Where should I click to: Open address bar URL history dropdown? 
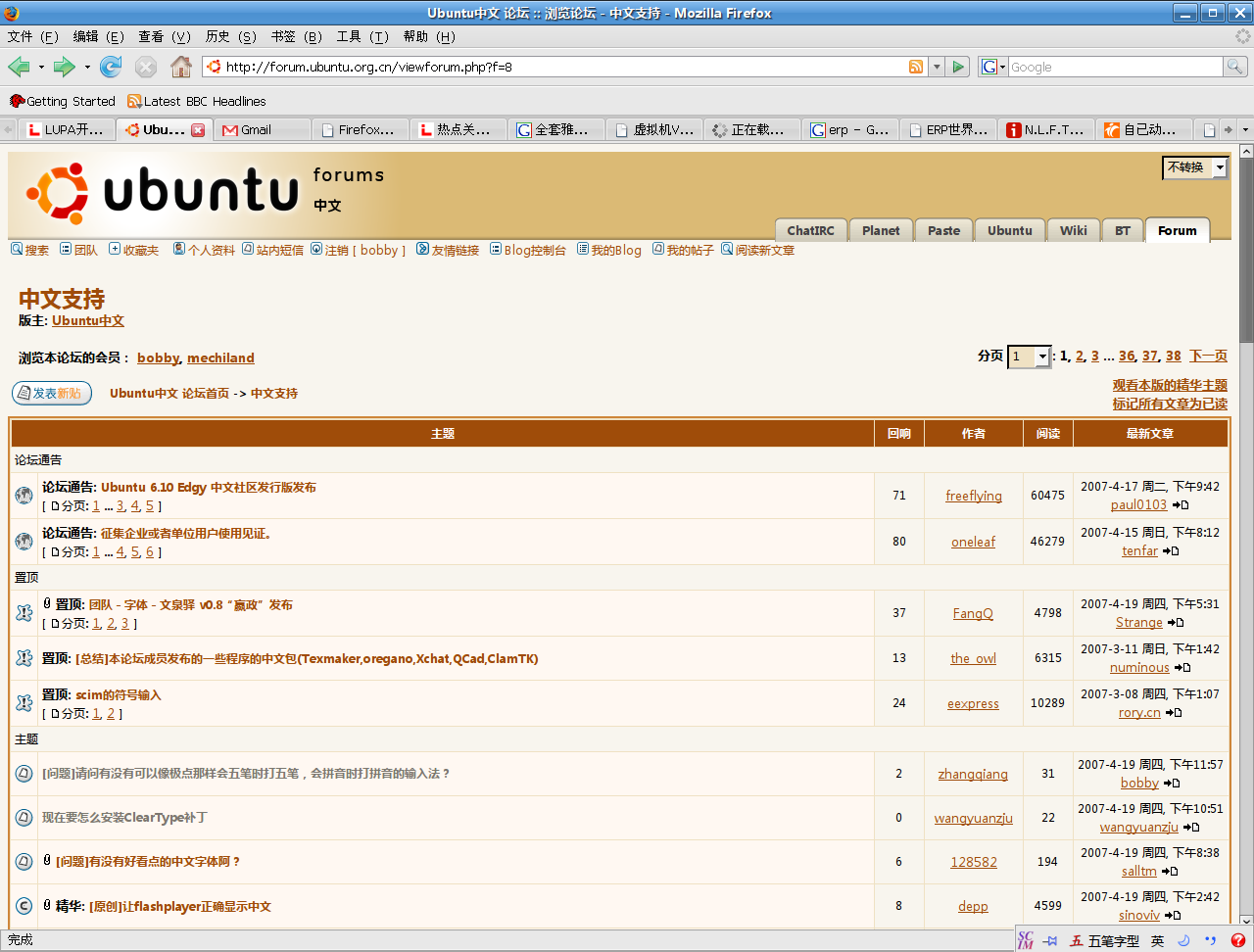click(937, 67)
